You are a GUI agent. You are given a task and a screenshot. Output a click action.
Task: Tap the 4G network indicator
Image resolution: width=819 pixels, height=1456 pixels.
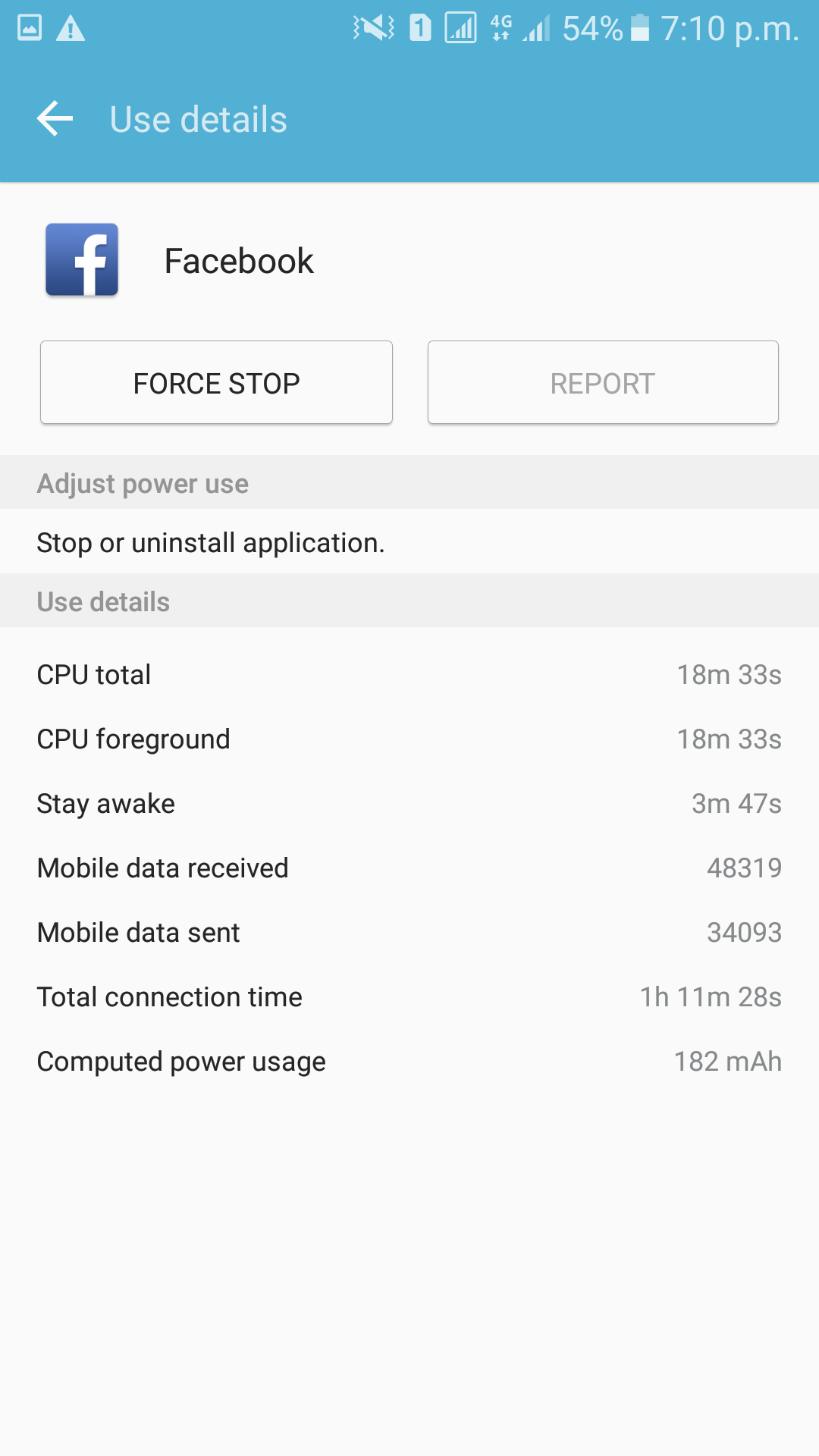pos(501,28)
